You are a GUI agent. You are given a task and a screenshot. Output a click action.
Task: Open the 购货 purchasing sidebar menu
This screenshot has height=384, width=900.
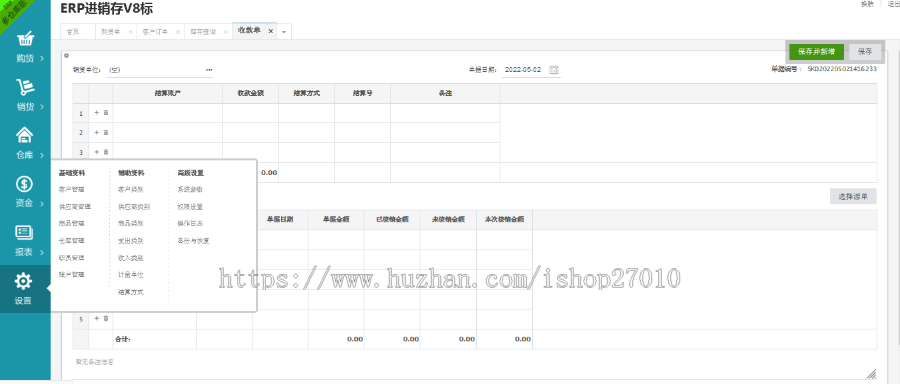pyautogui.click(x=25, y=47)
